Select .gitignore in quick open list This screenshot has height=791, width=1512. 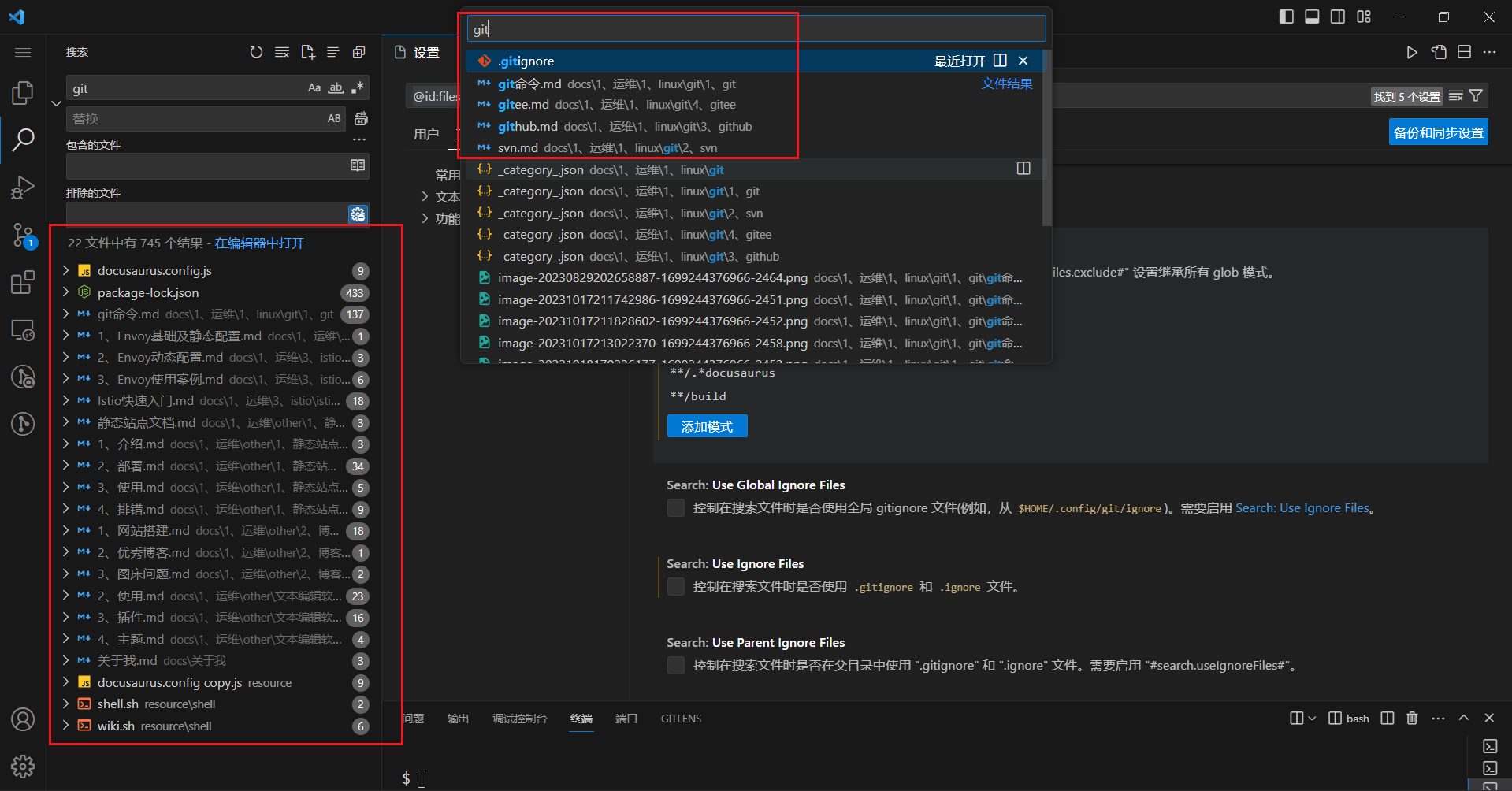(x=755, y=61)
